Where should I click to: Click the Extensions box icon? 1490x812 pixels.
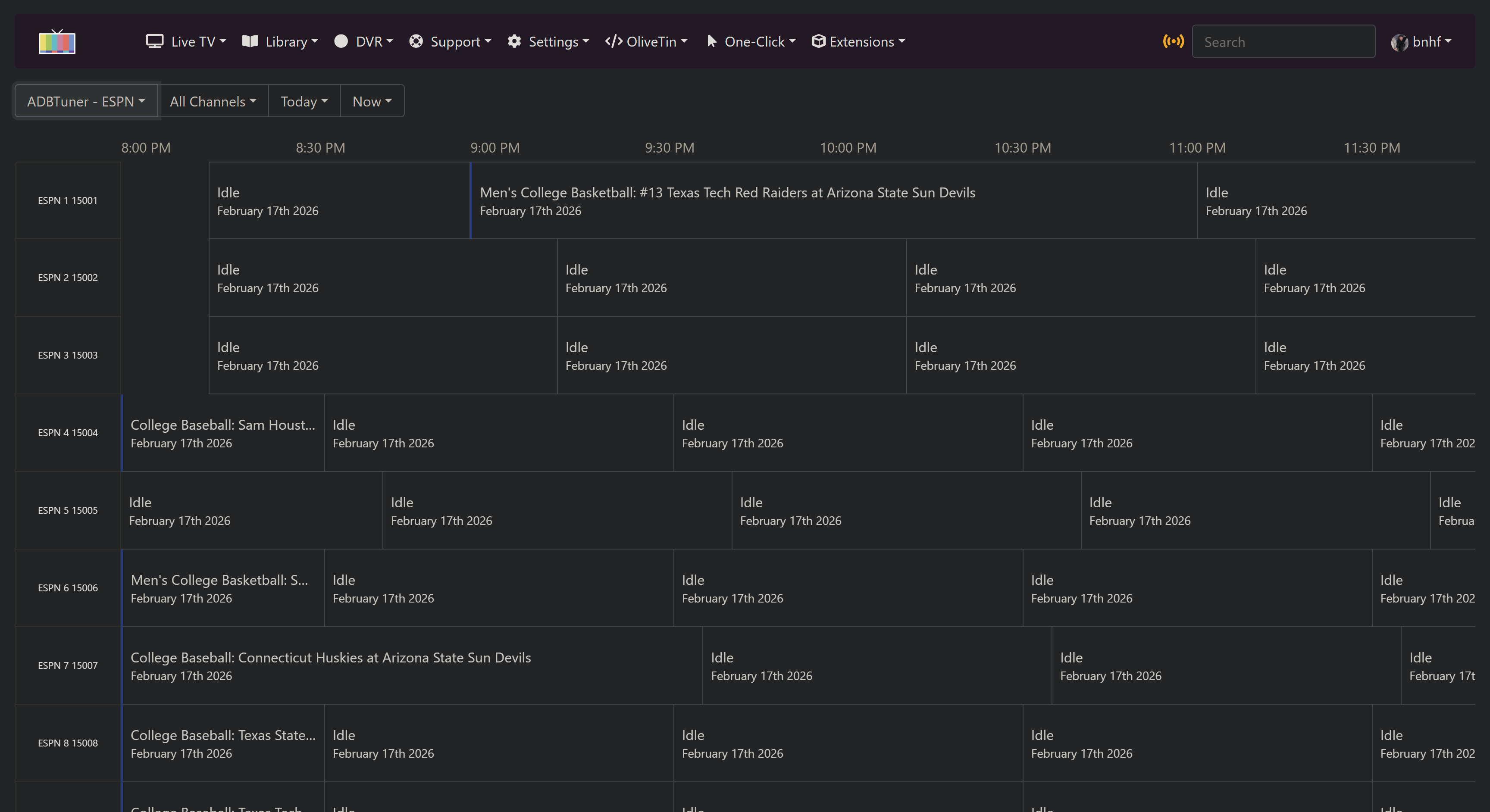(818, 42)
